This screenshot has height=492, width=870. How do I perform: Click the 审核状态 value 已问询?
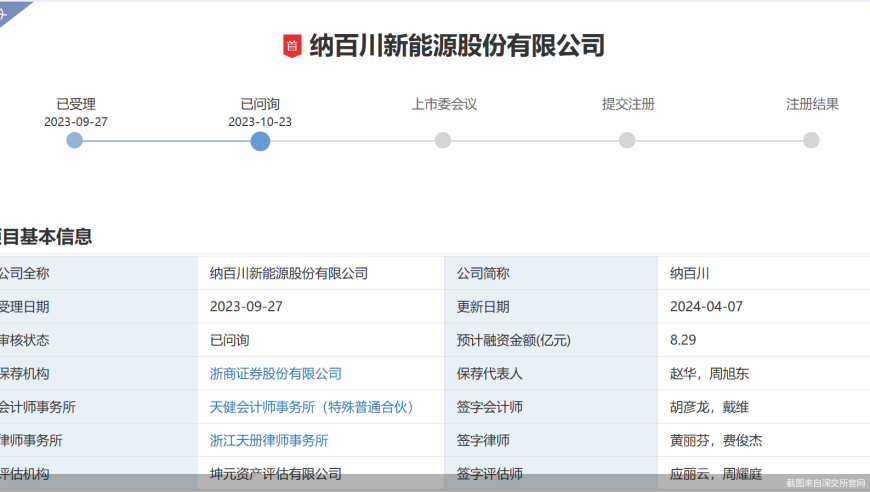click(x=230, y=340)
